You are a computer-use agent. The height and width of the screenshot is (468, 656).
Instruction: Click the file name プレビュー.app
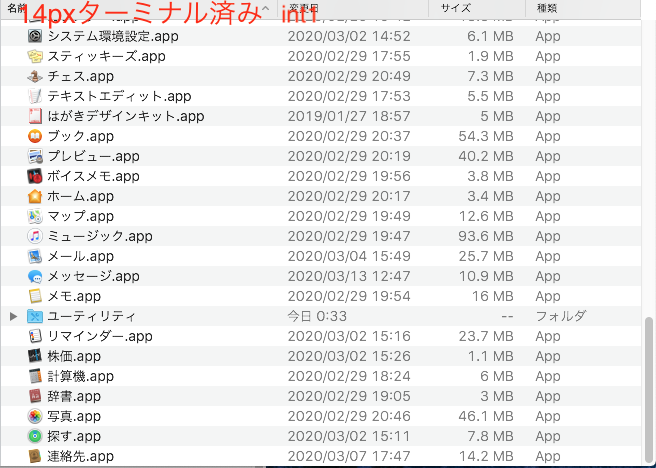pos(93,156)
